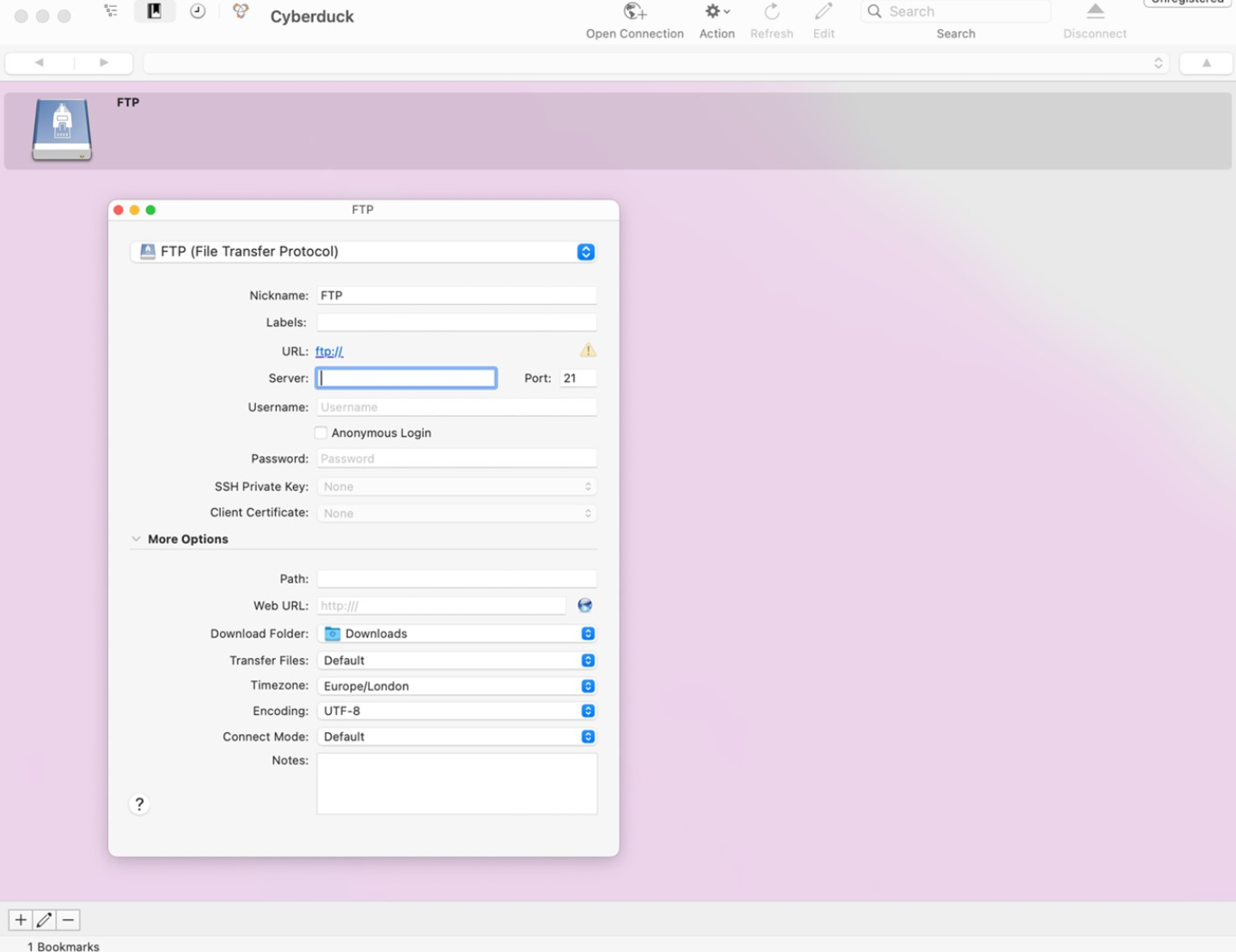Image resolution: width=1236 pixels, height=952 pixels.
Task: Click the Path input field
Action: (456, 579)
